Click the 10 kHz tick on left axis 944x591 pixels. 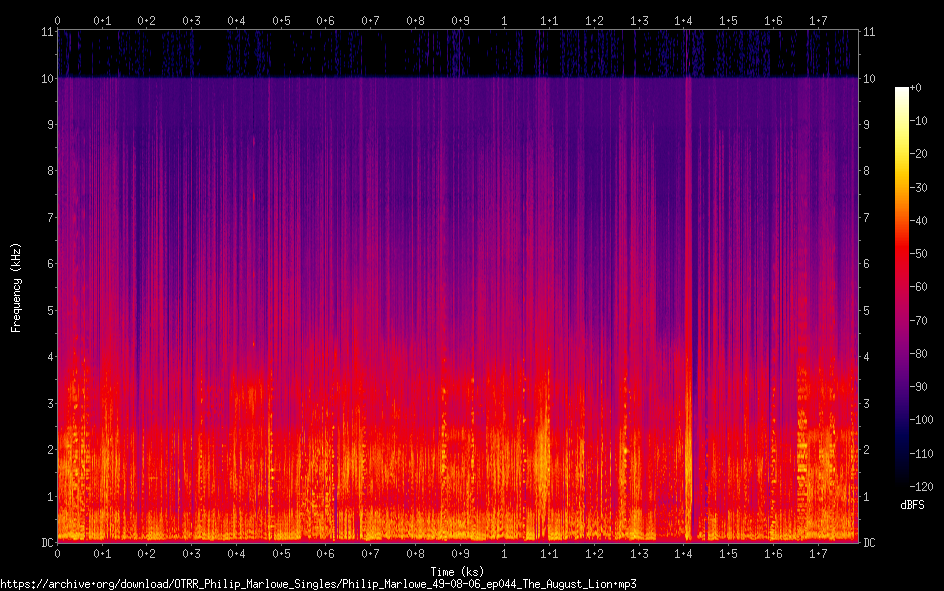[x=46, y=78]
